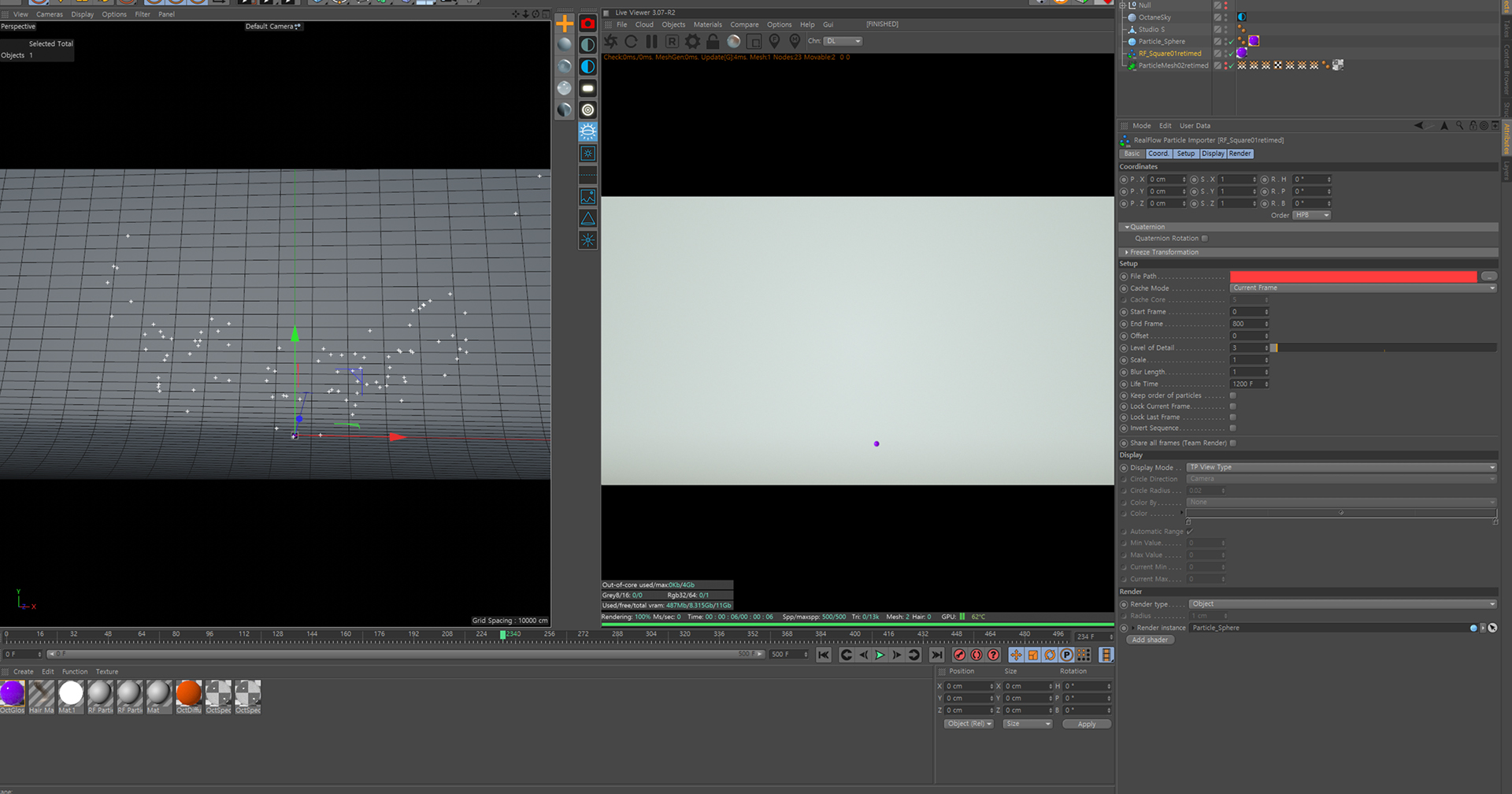The height and width of the screenshot is (794, 1512).
Task: Click the pick focus F pin icon
Action: pos(774,41)
